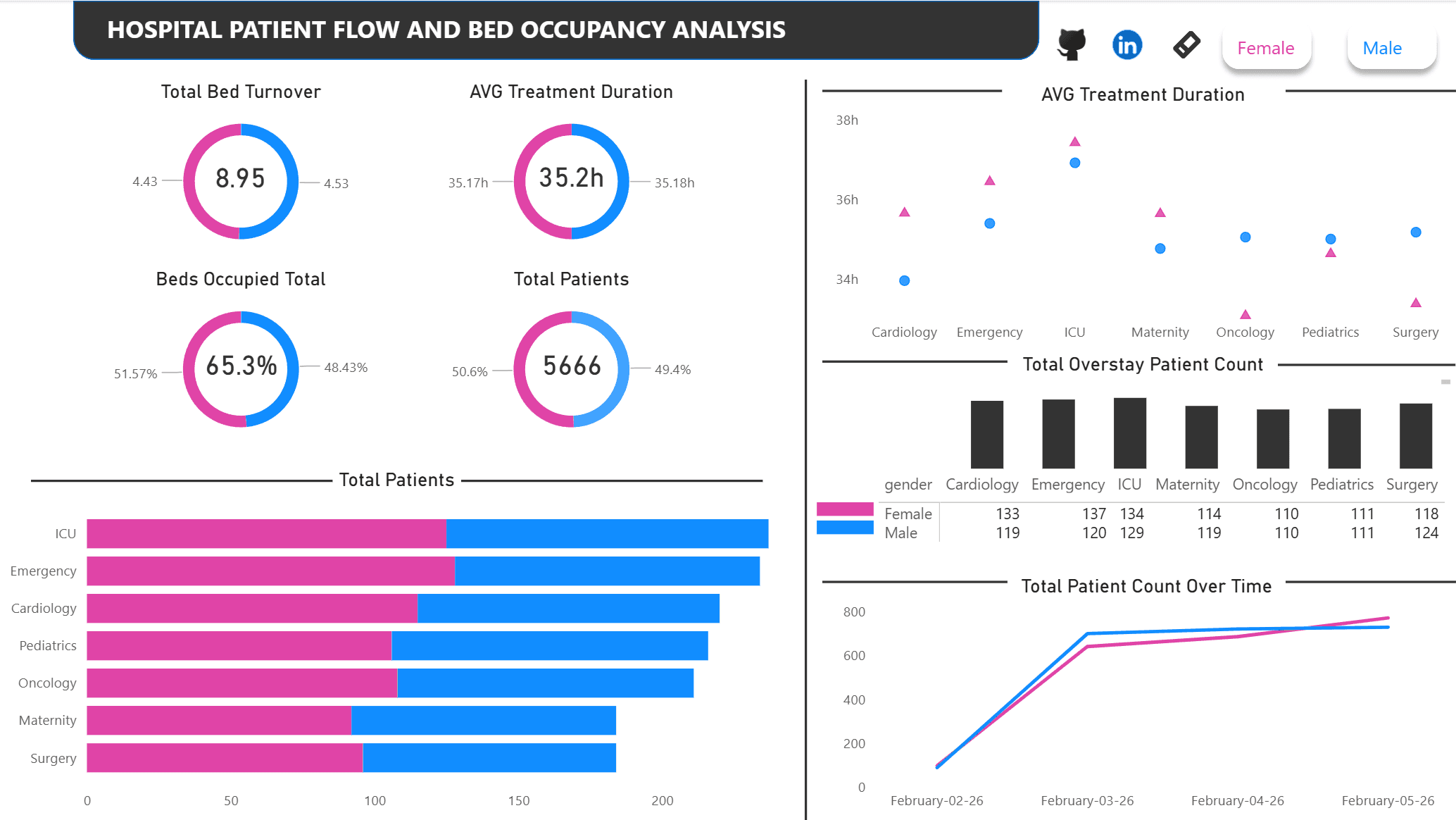
Task: Open the LinkedIn icon
Action: (1126, 44)
